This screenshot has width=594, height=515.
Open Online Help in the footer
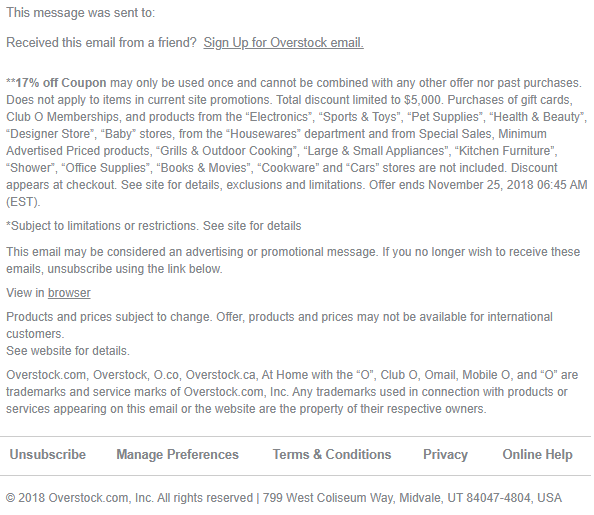(x=537, y=454)
